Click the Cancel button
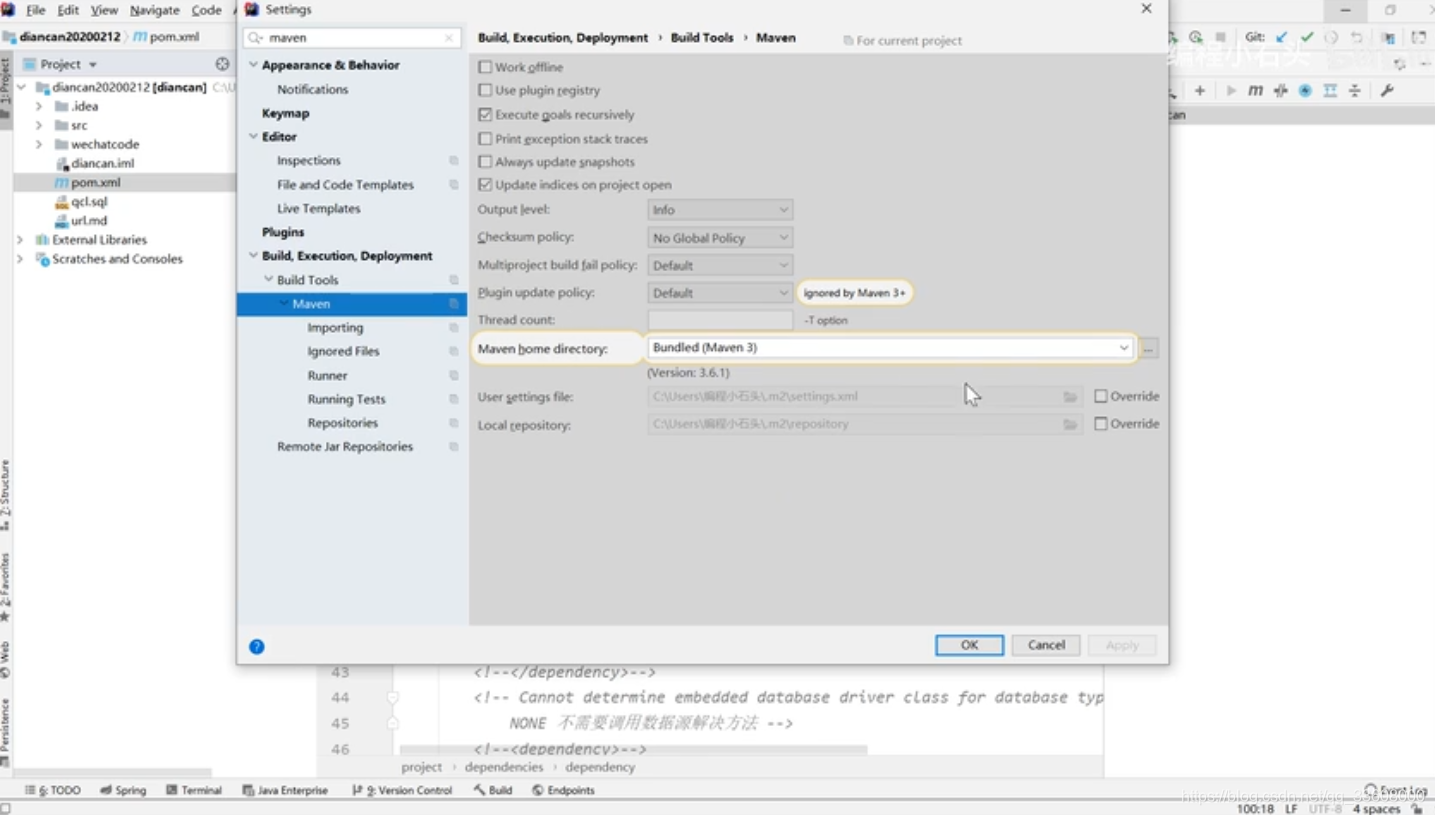This screenshot has width=1435, height=815. pyautogui.click(x=1046, y=645)
